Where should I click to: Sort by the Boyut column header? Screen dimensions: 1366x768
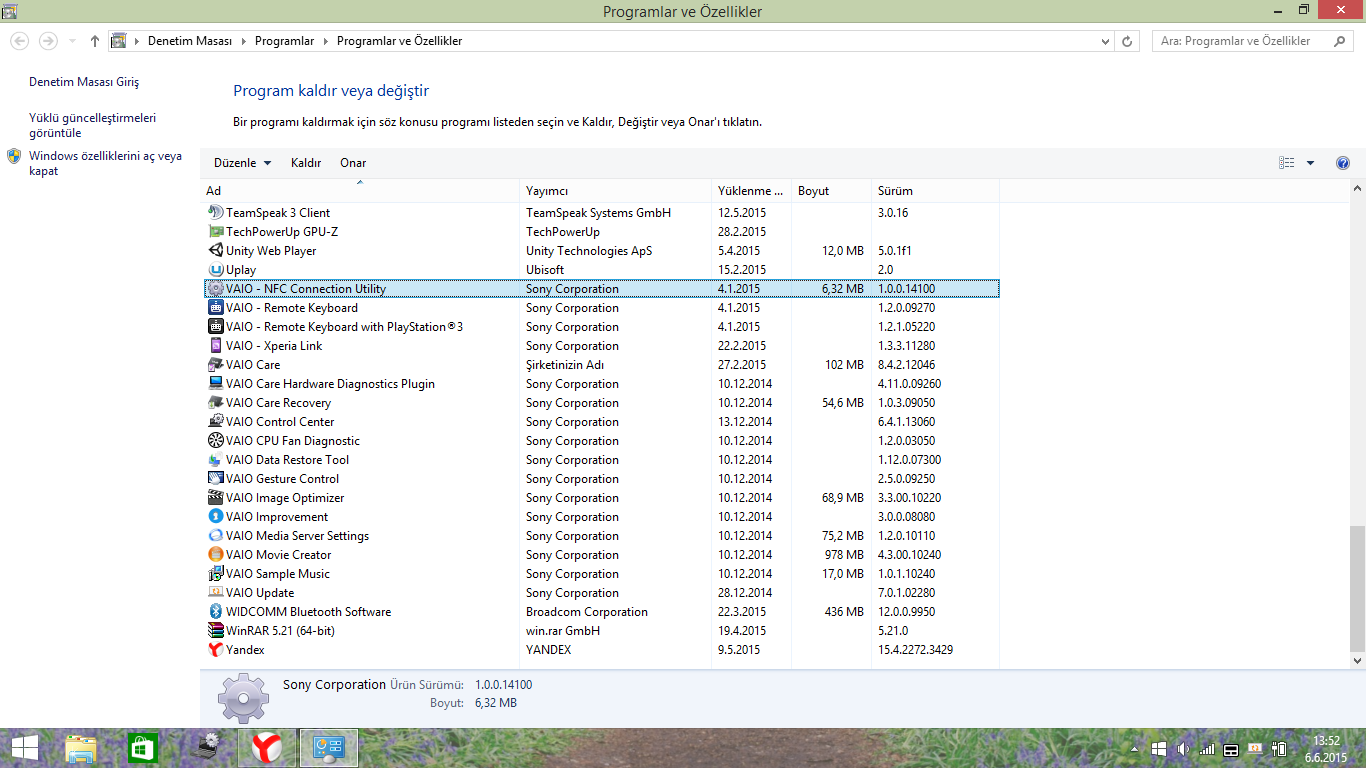click(x=832, y=191)
